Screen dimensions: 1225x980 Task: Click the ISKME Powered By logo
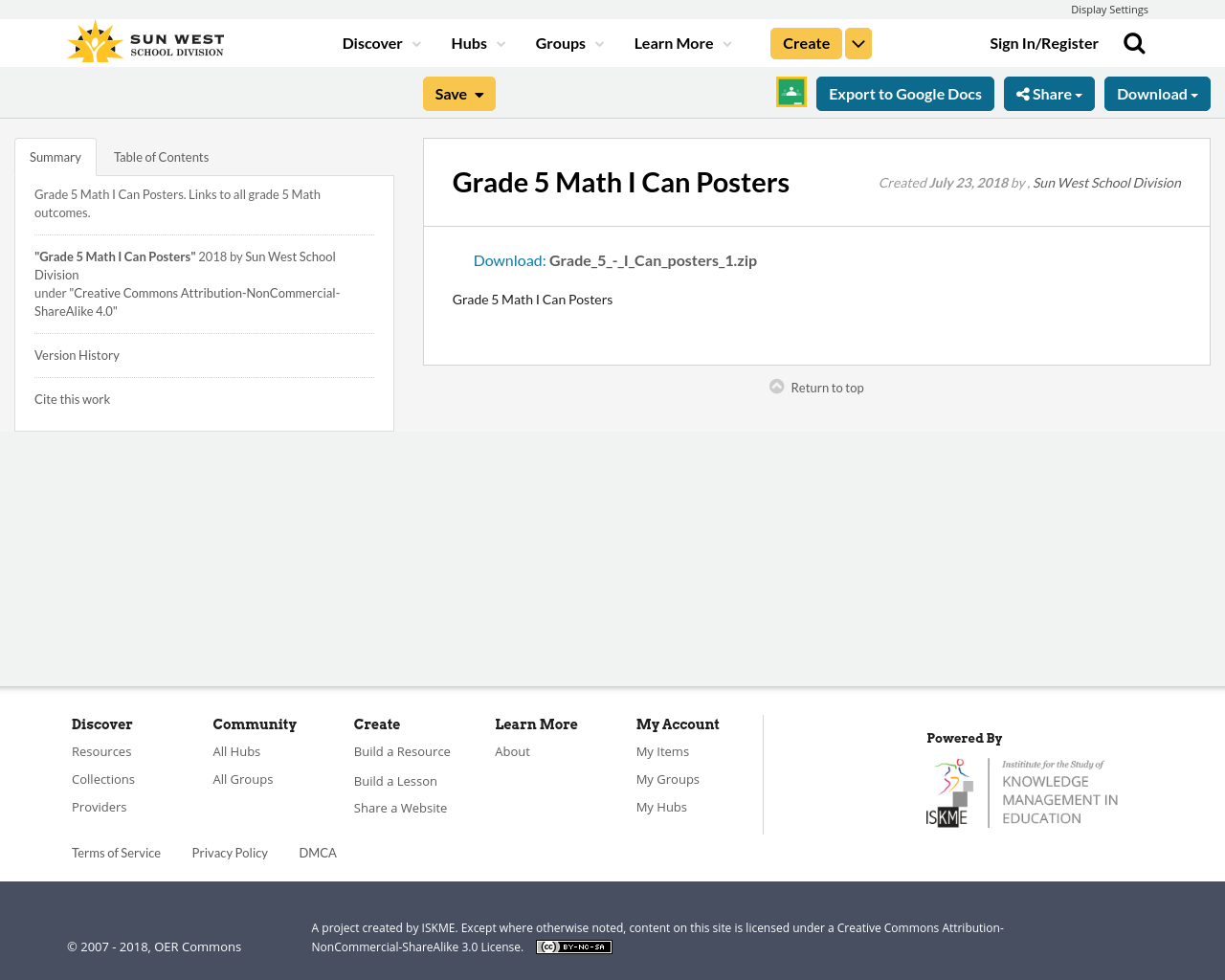pos(1022,791)
